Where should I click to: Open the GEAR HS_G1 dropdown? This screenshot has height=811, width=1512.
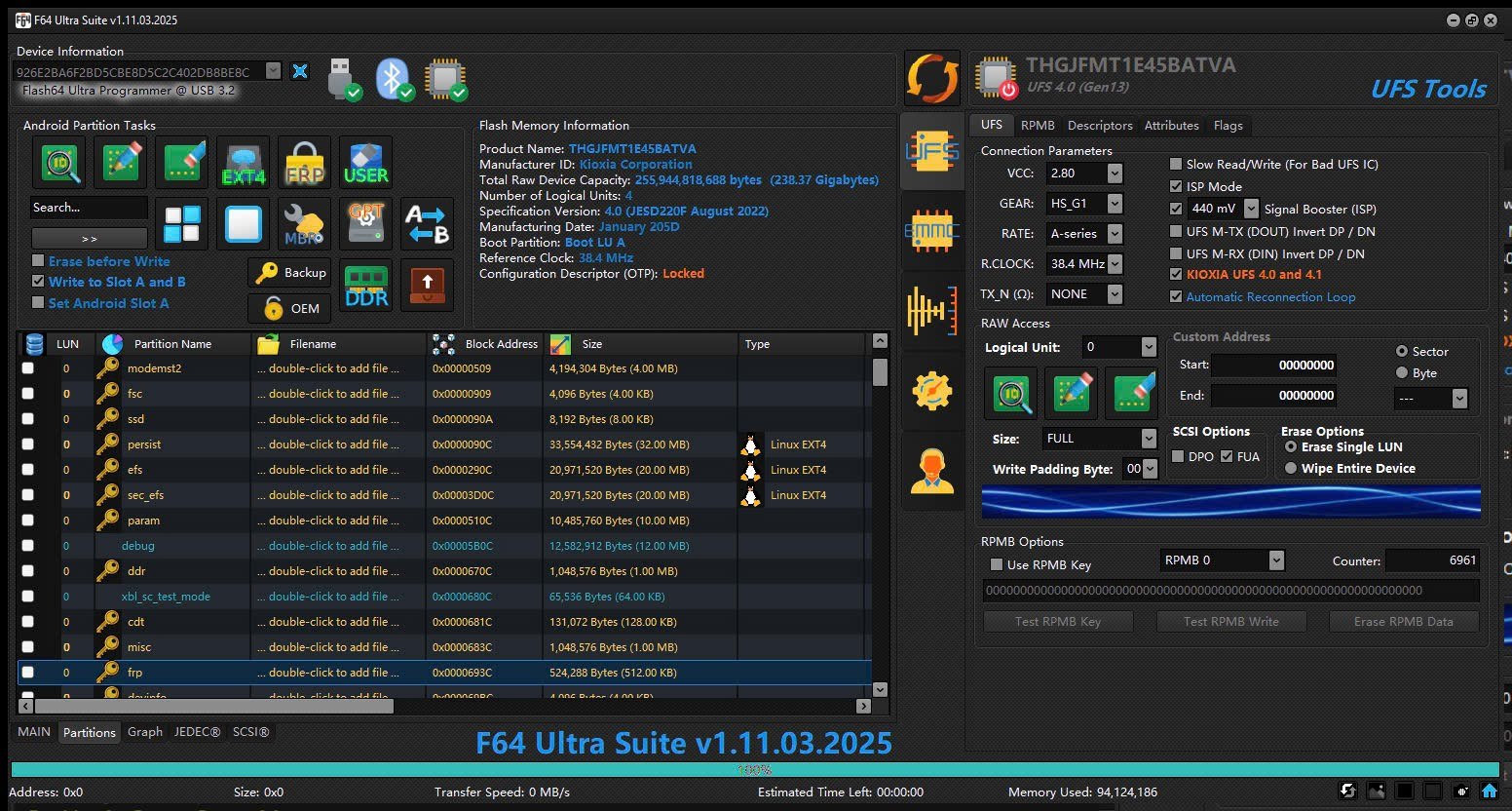(1115, 203)
